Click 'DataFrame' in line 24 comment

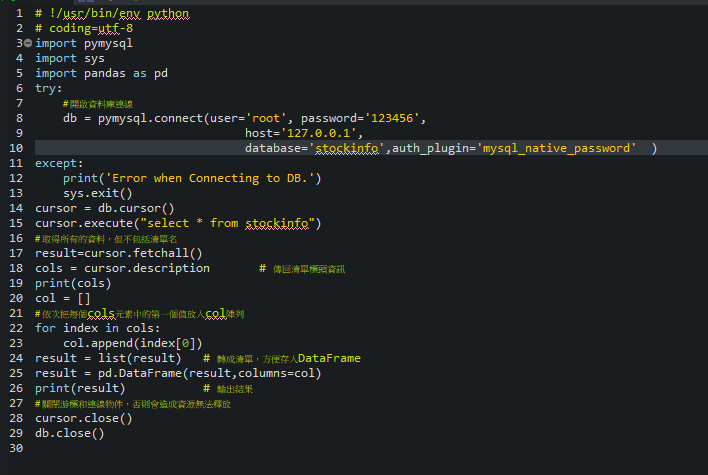pyautogui.click(x=329, y=359)
